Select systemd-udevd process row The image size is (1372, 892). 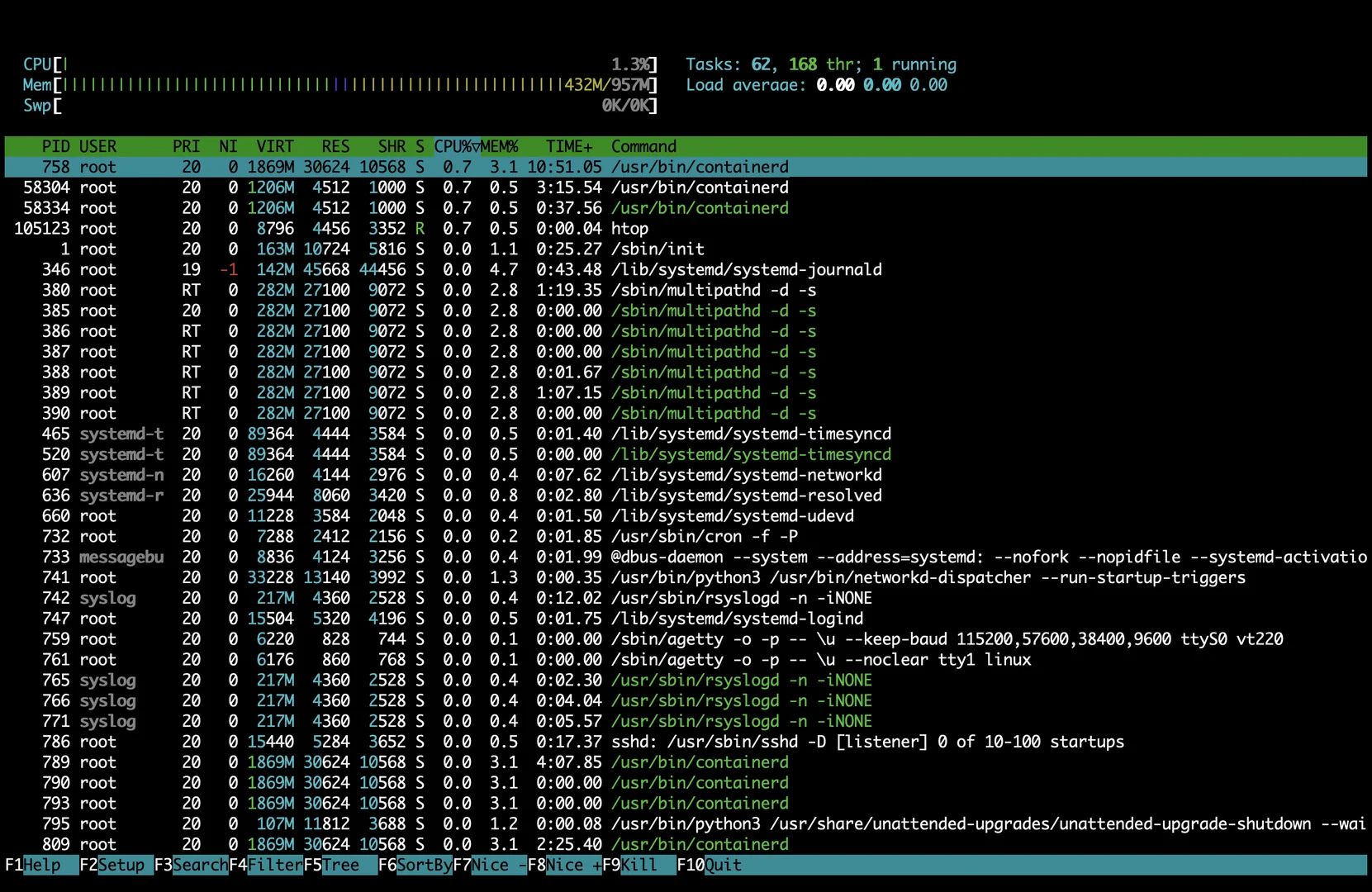(686, 516)
